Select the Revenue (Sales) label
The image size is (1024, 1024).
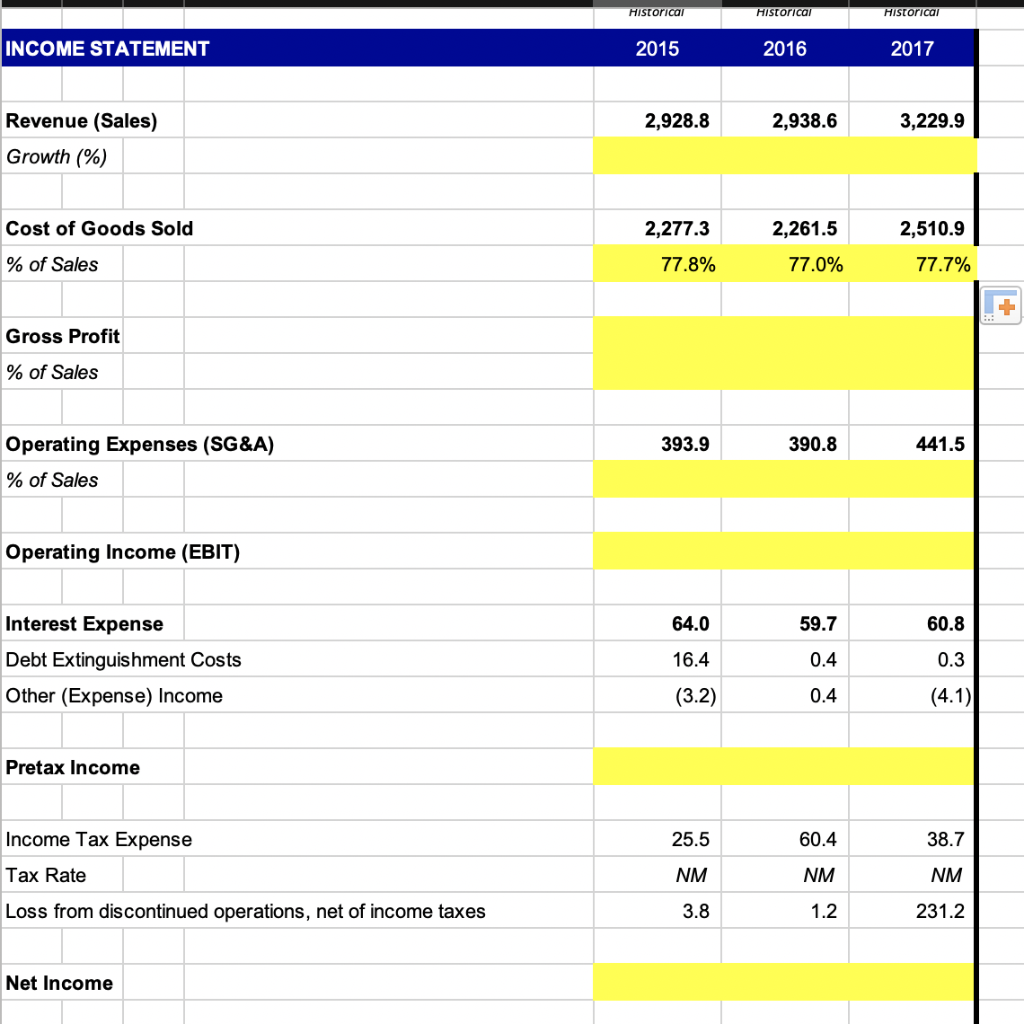click(x=82, y=121)
